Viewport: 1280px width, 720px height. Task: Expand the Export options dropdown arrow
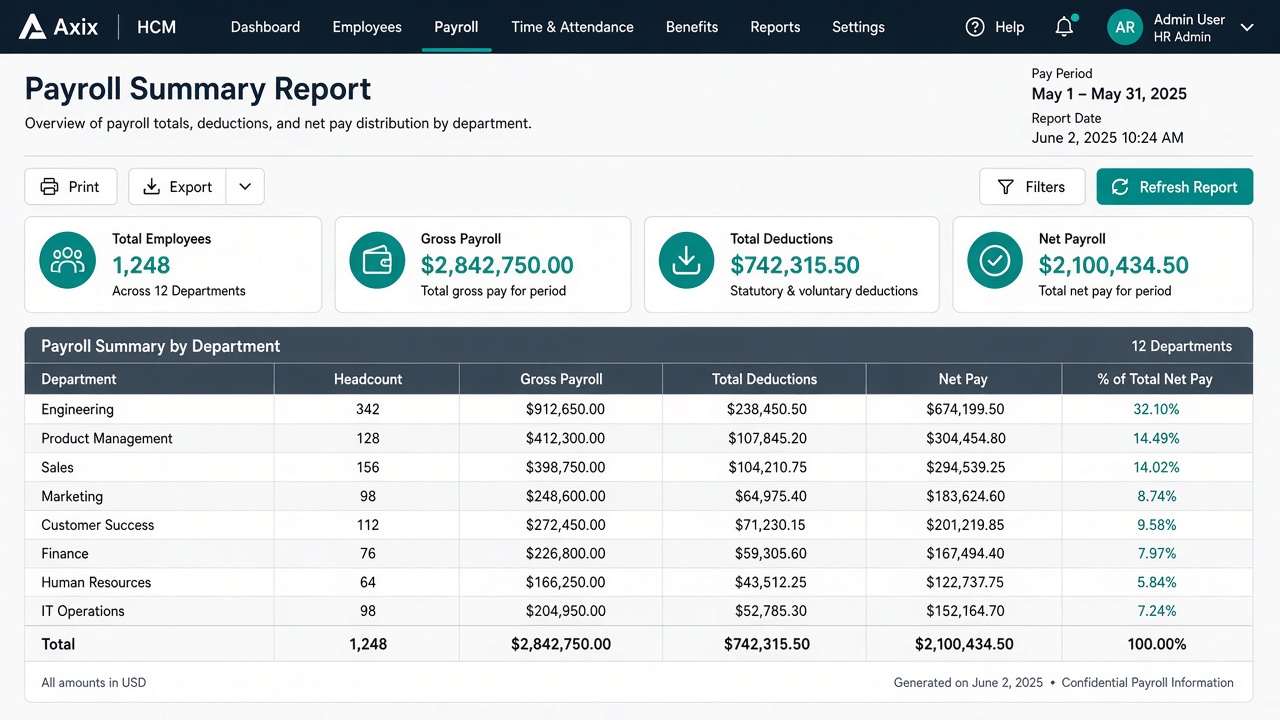[245, 187]
